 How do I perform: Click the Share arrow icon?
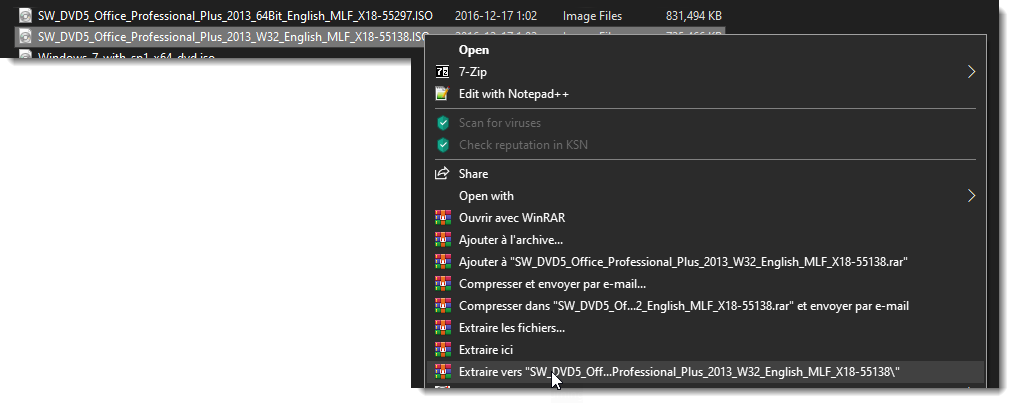click(x=442, y=173)
